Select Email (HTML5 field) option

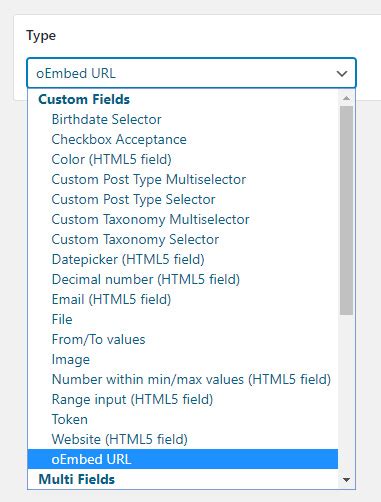point(183,299)
